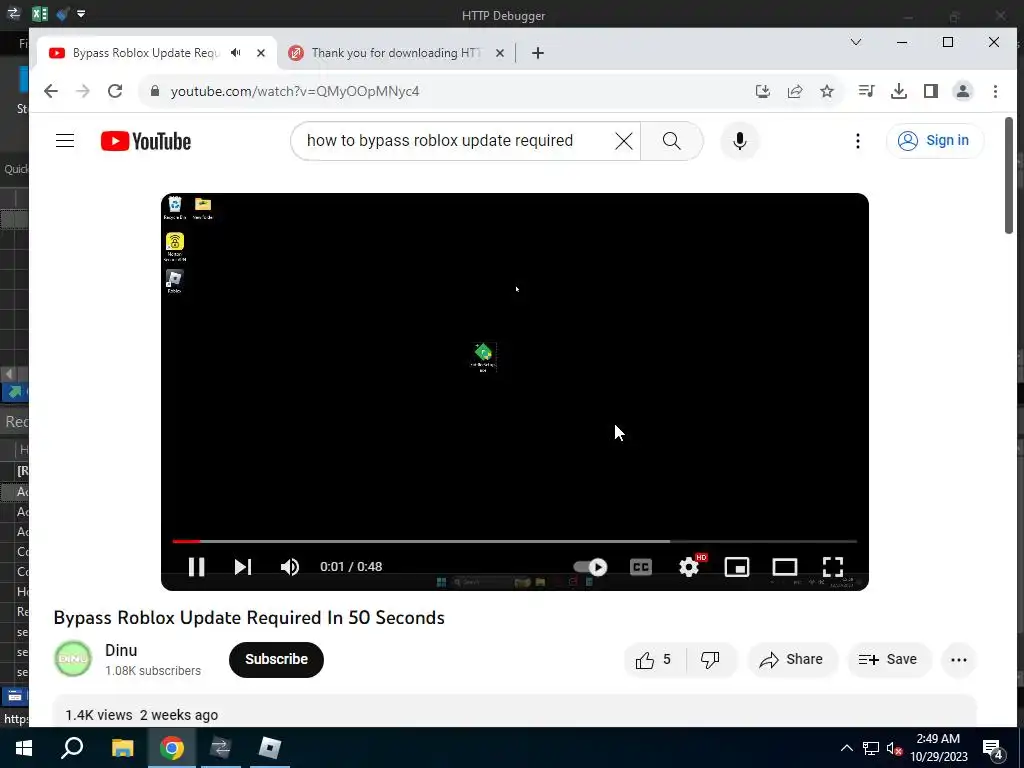1024x768 pixels.
Task: Open Roblox from taskbar
Action: point(269,748)
